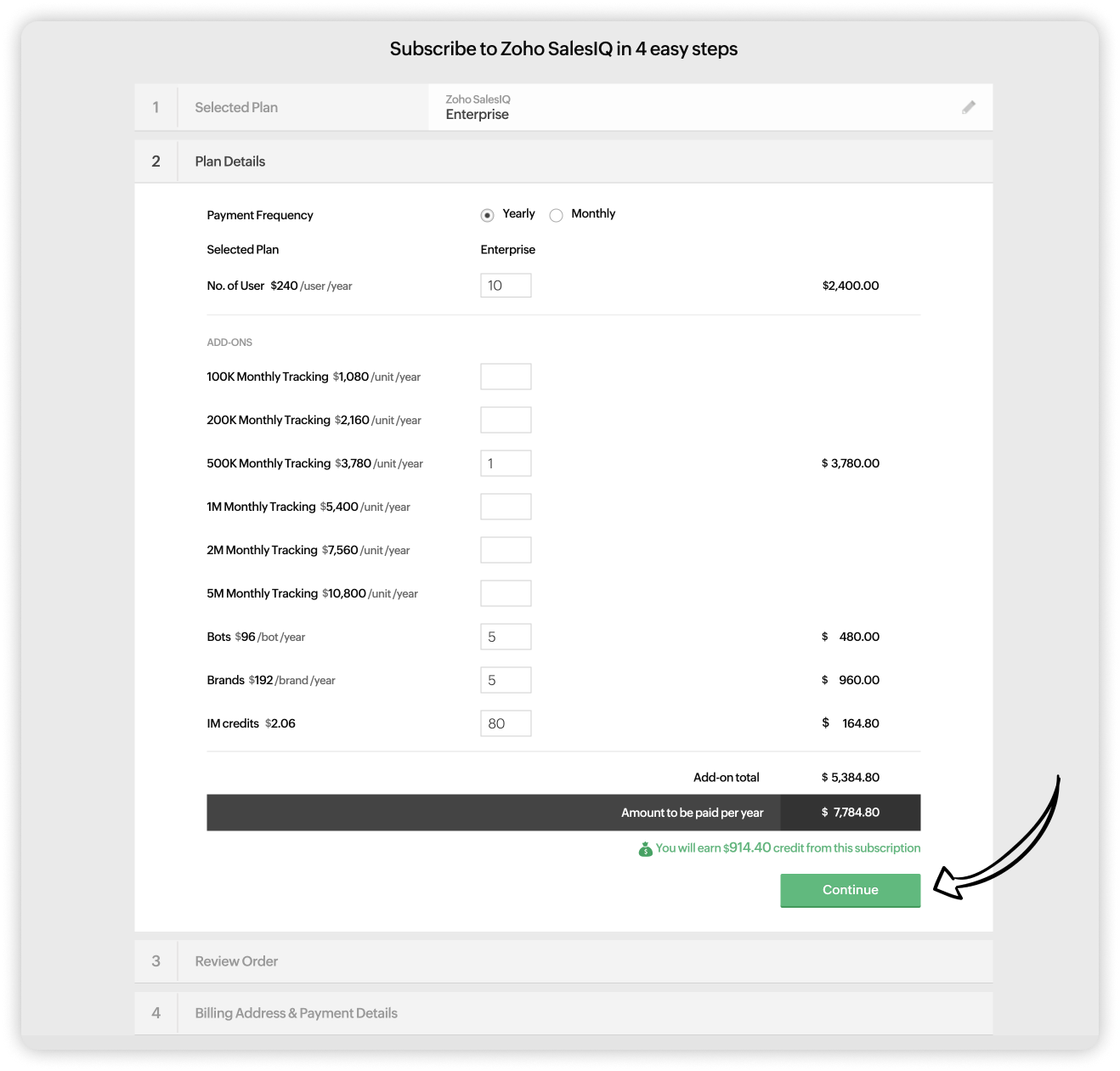Click the Brands $192 /brand /year label
The height and width of the screenshot is (1071, 1120).
pos(271,680)
